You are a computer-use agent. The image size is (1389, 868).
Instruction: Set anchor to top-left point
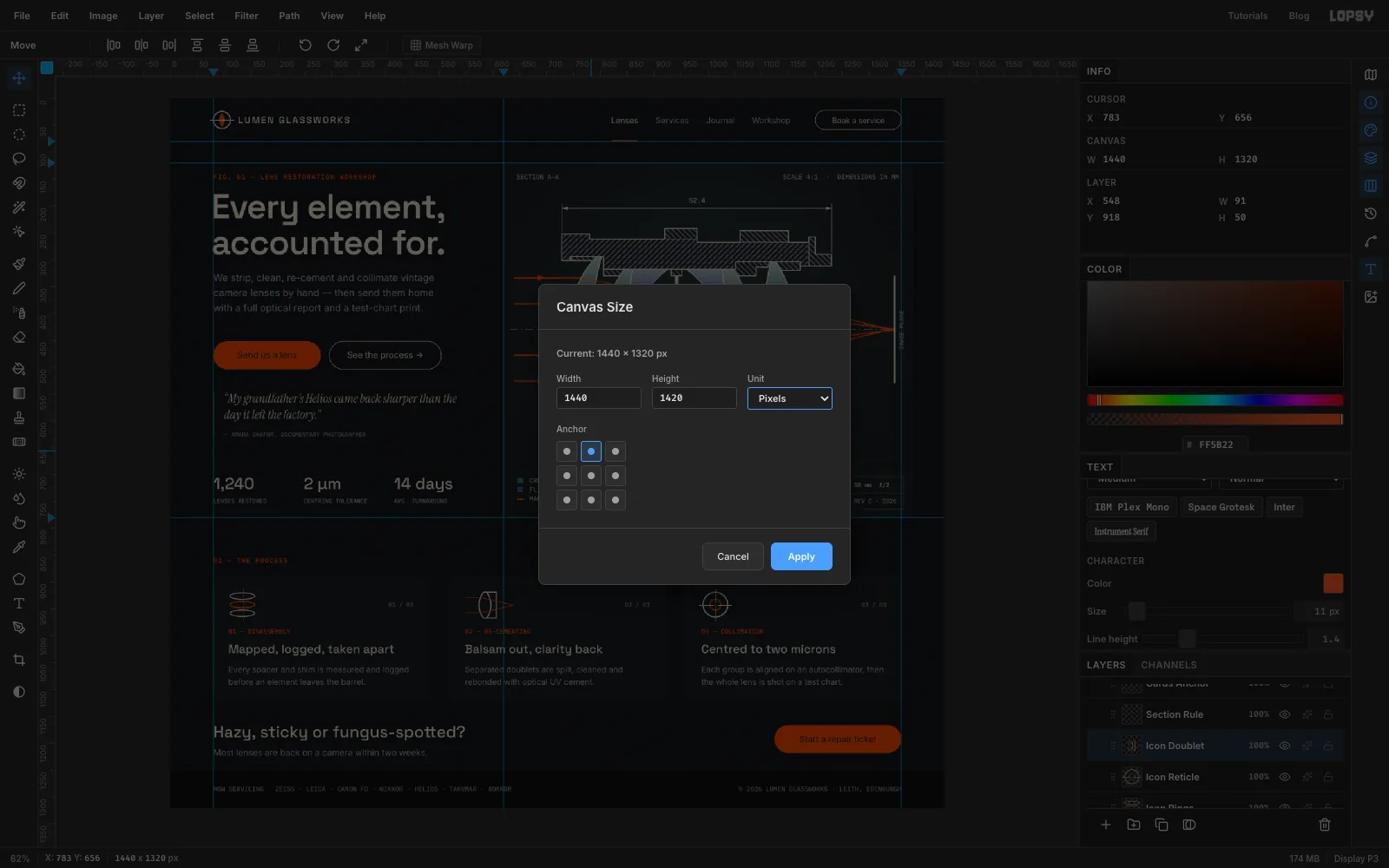pos(567,451)
